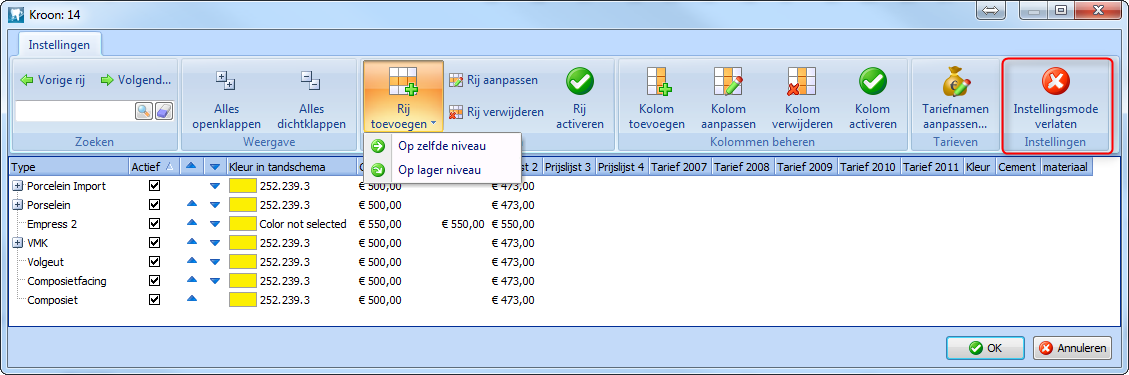Screen dimensions: 1129x375
Task: Activate row with Rij activeren
Action: [x=580, y=98]
